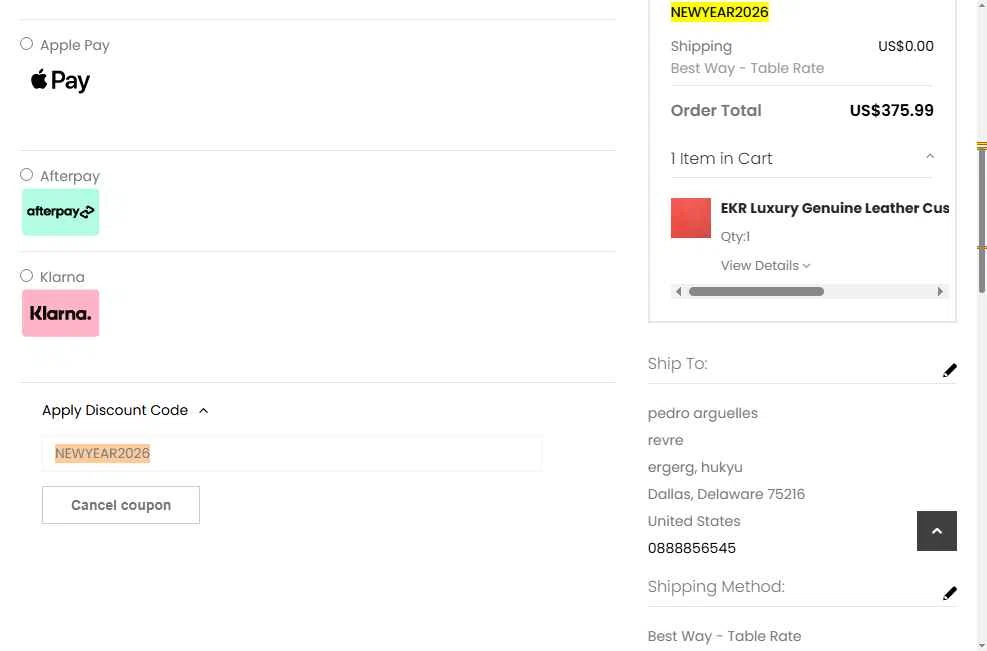Click the Qty:1 text of cart item
This screenshot has height=651, width=987.
[x=735, y=237]
